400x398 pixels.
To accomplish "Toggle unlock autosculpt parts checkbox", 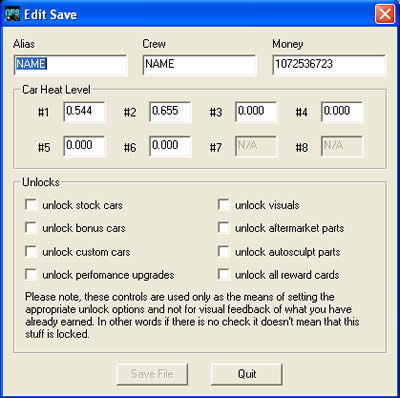I will tap(224, 251).
